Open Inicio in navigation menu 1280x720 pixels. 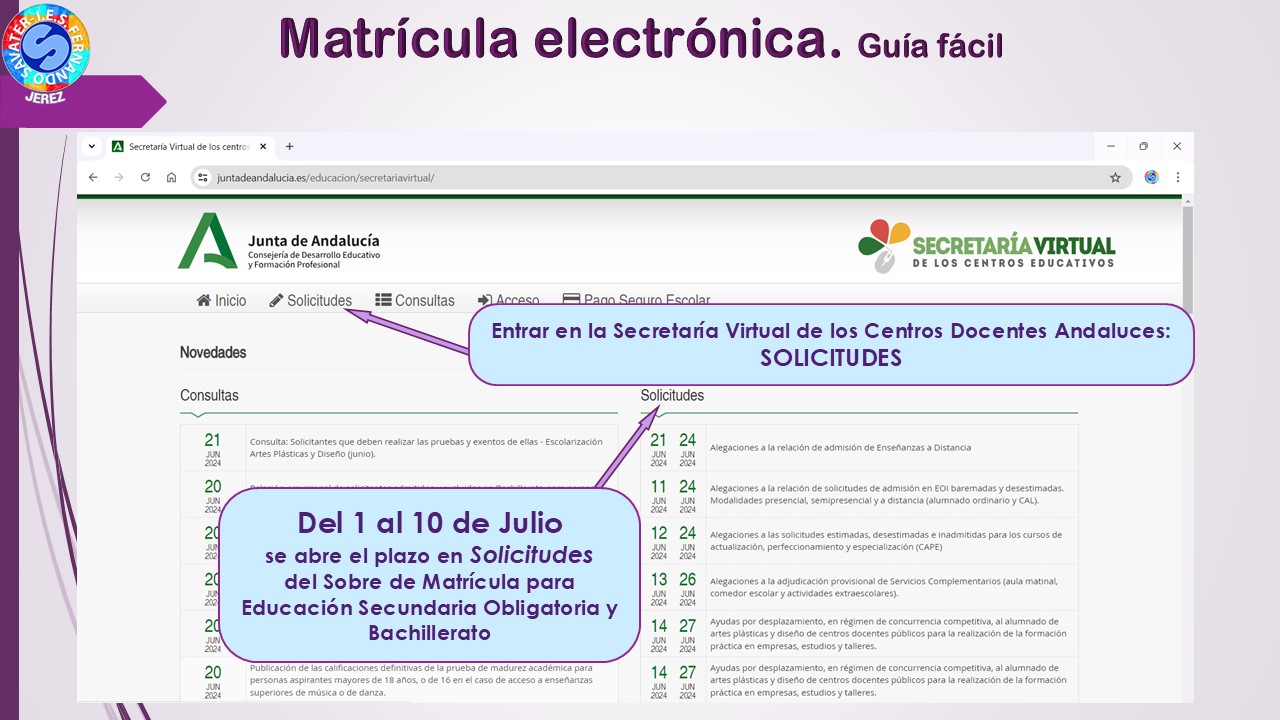[221, 300]
